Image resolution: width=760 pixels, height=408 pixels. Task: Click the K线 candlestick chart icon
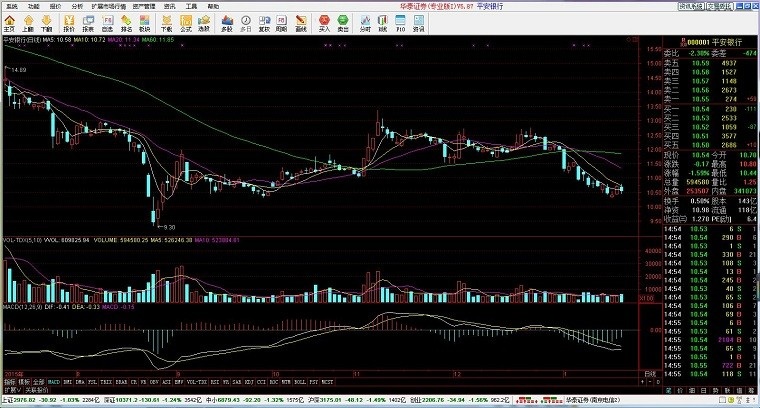(x=383, y=23)
